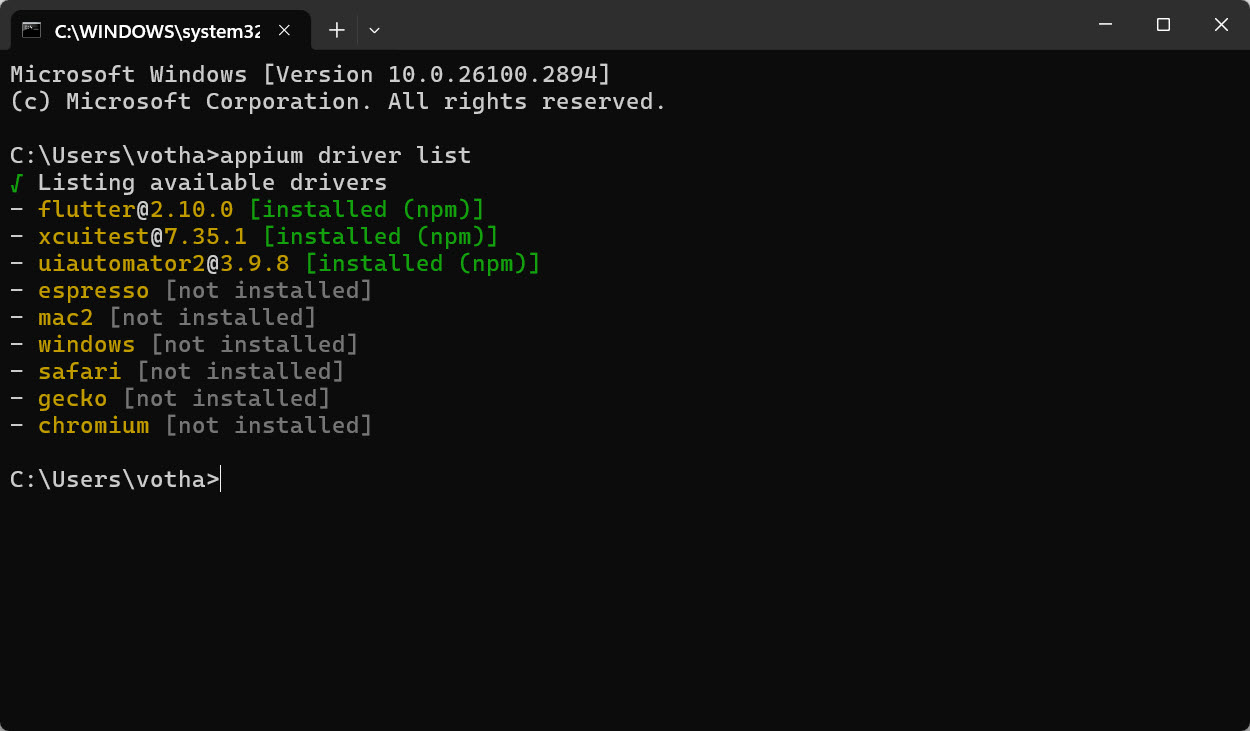Click the windows driver name
The height and width of the screenshot is (731, 1250).
[x=87, y=345]
